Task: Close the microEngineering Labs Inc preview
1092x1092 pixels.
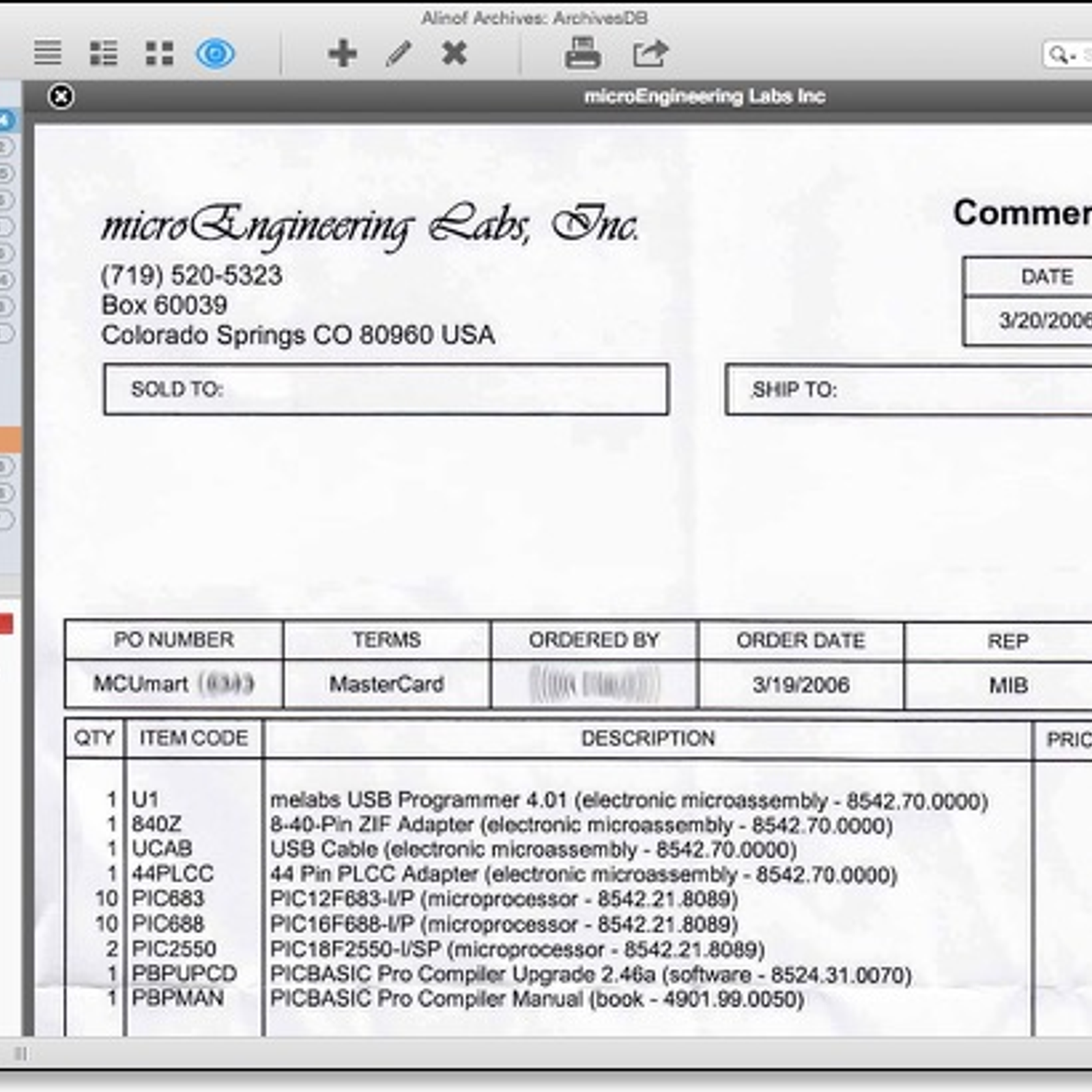Action: pos(61,96)
